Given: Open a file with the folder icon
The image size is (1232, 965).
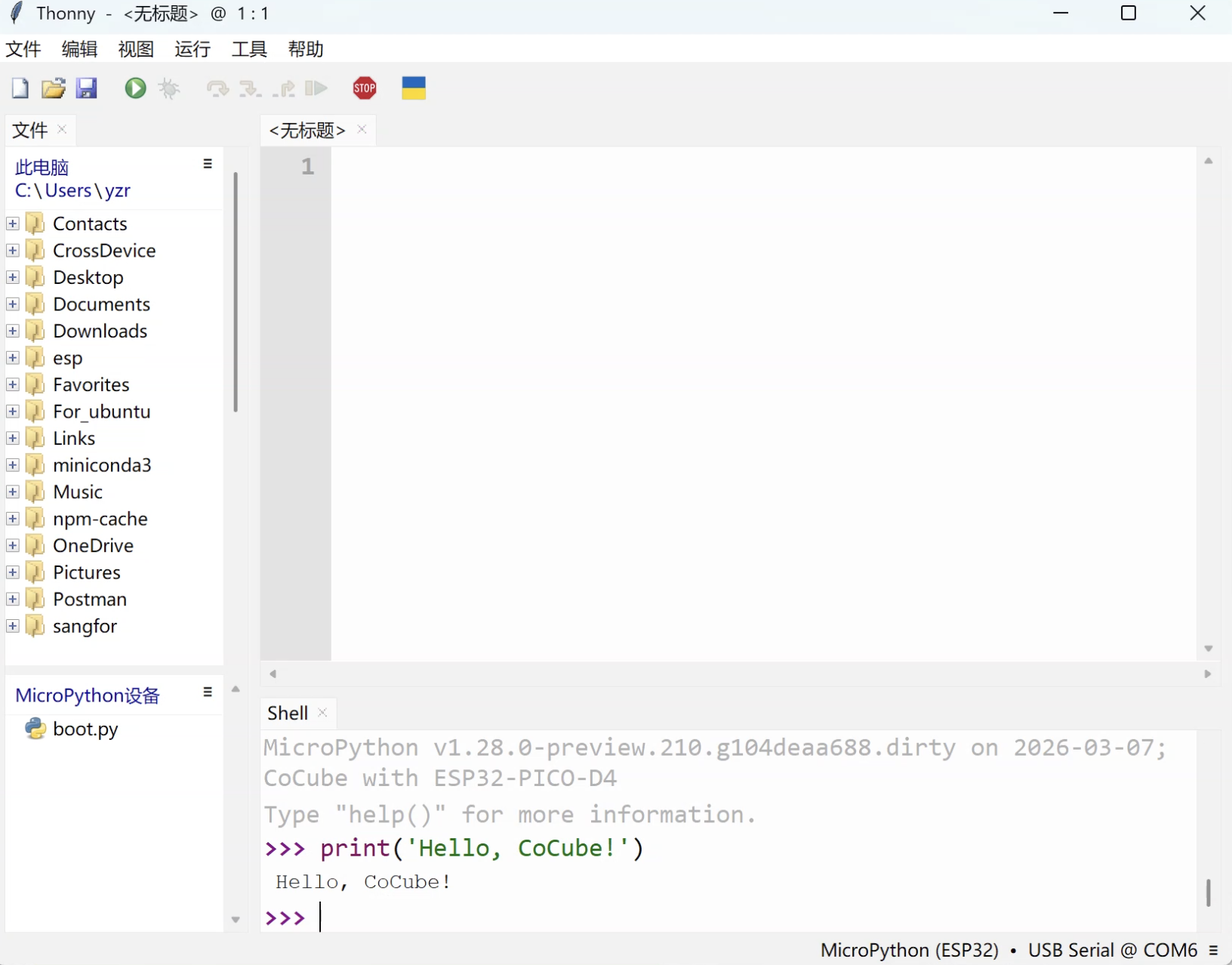Looking at the screenshot, I should pyautogui.click(x=53, y=88).
